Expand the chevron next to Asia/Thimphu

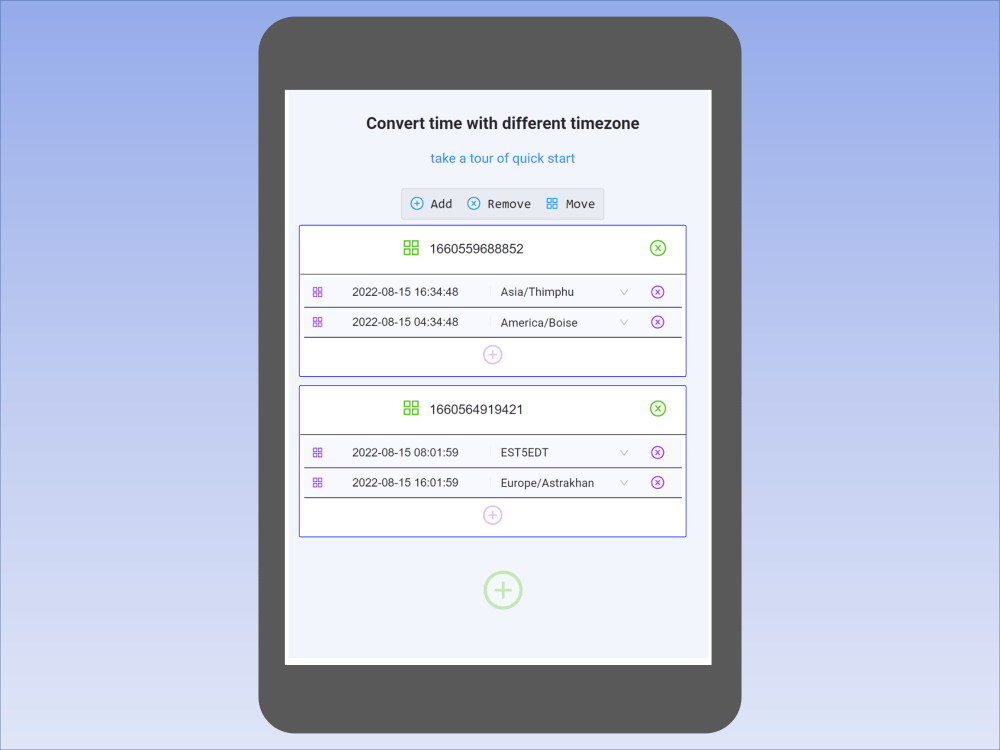(624, 292)
